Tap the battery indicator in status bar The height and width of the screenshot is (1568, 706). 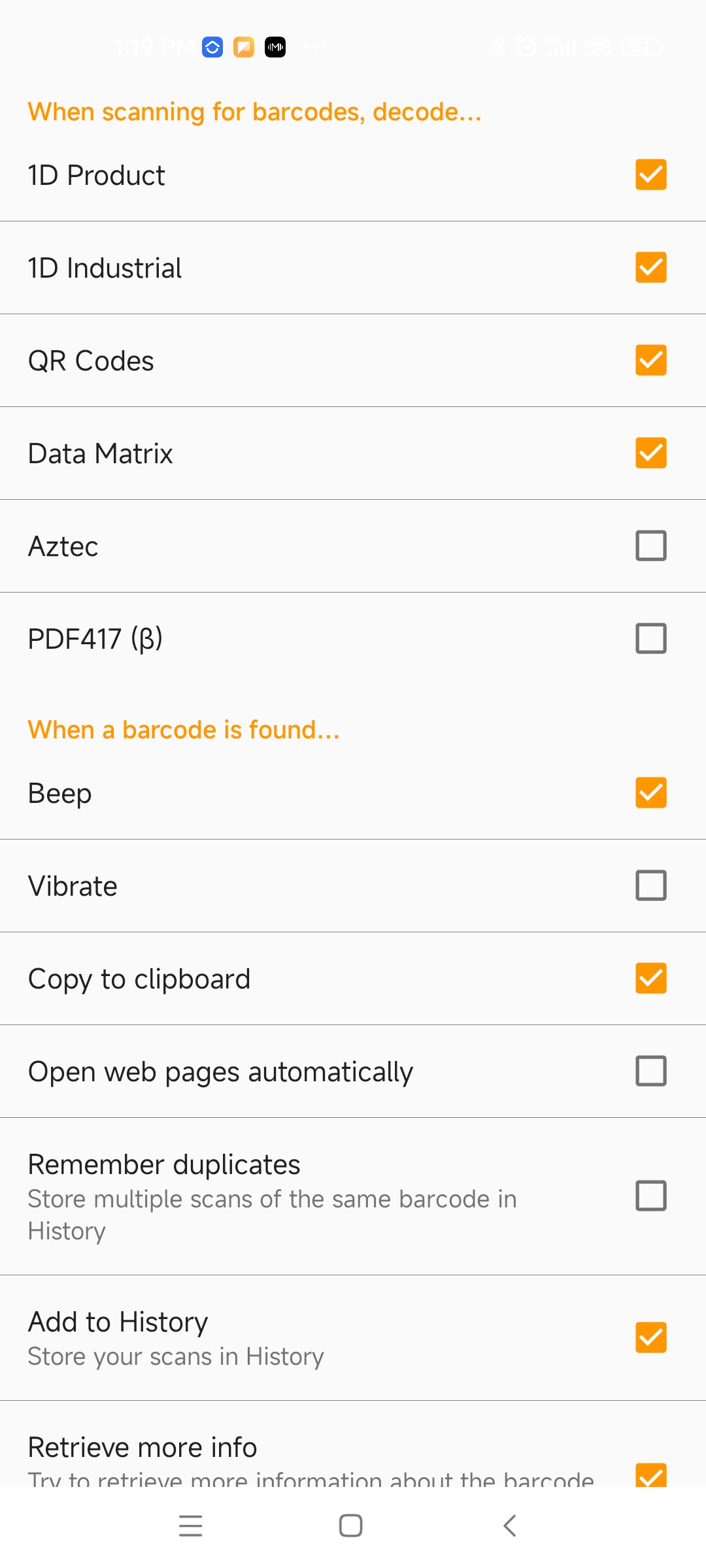642,47
